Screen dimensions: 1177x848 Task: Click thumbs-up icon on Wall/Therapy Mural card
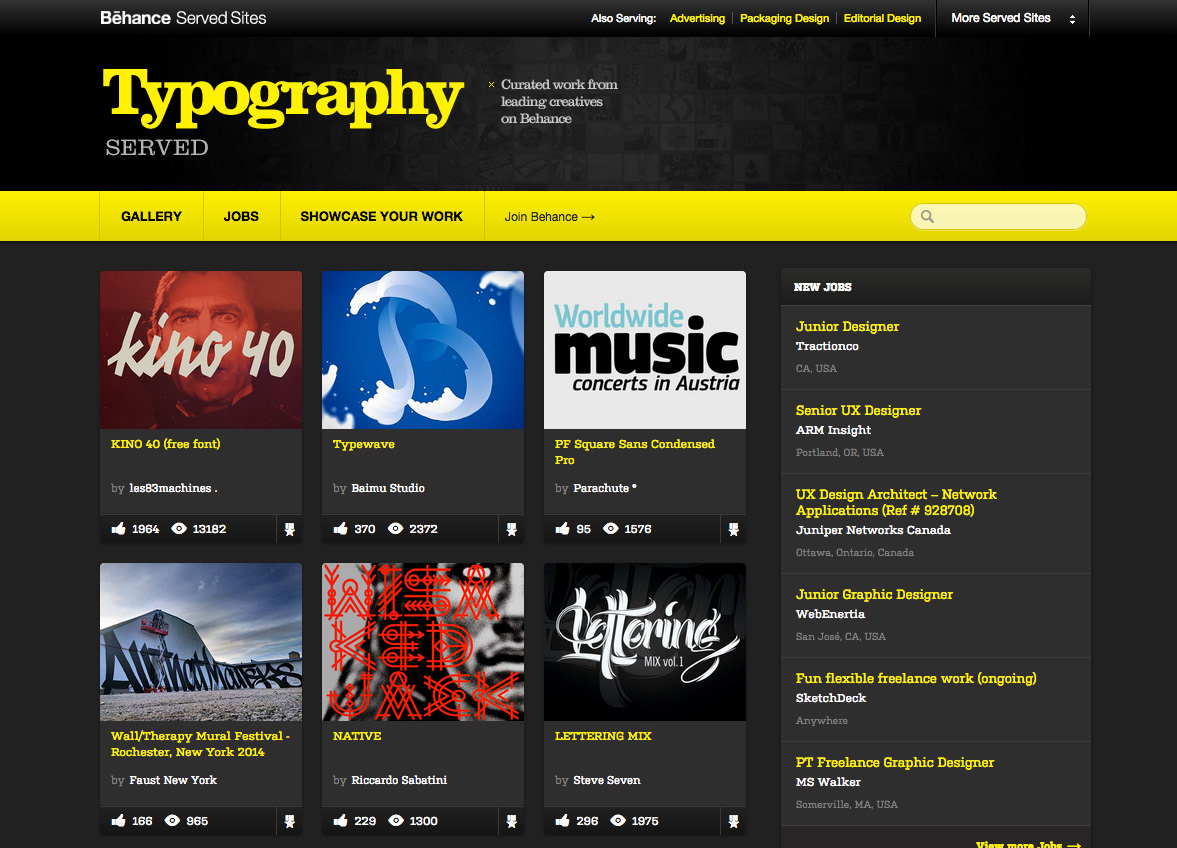point(119,821)
